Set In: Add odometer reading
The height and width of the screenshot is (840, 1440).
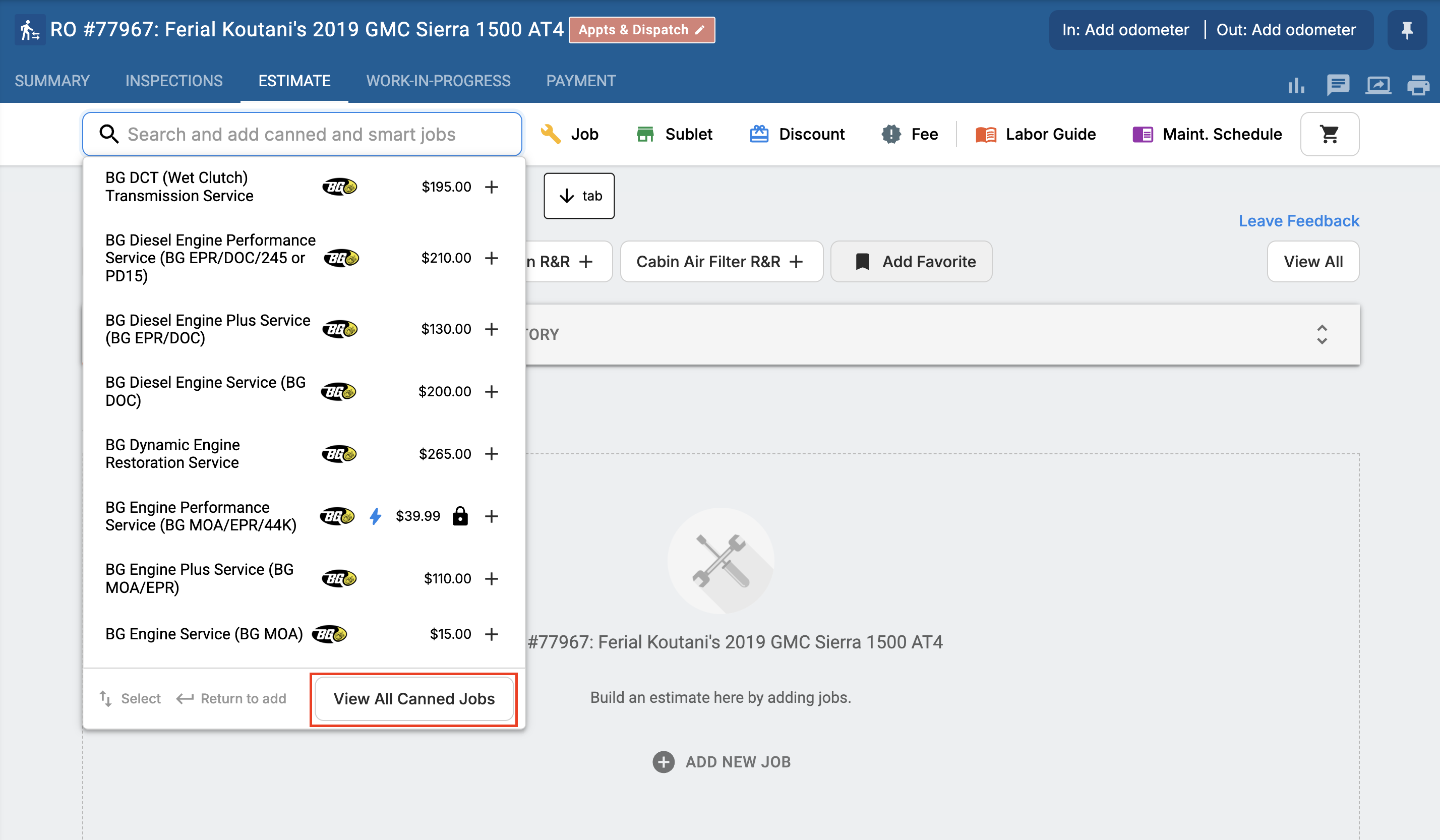coord(1125,30)
